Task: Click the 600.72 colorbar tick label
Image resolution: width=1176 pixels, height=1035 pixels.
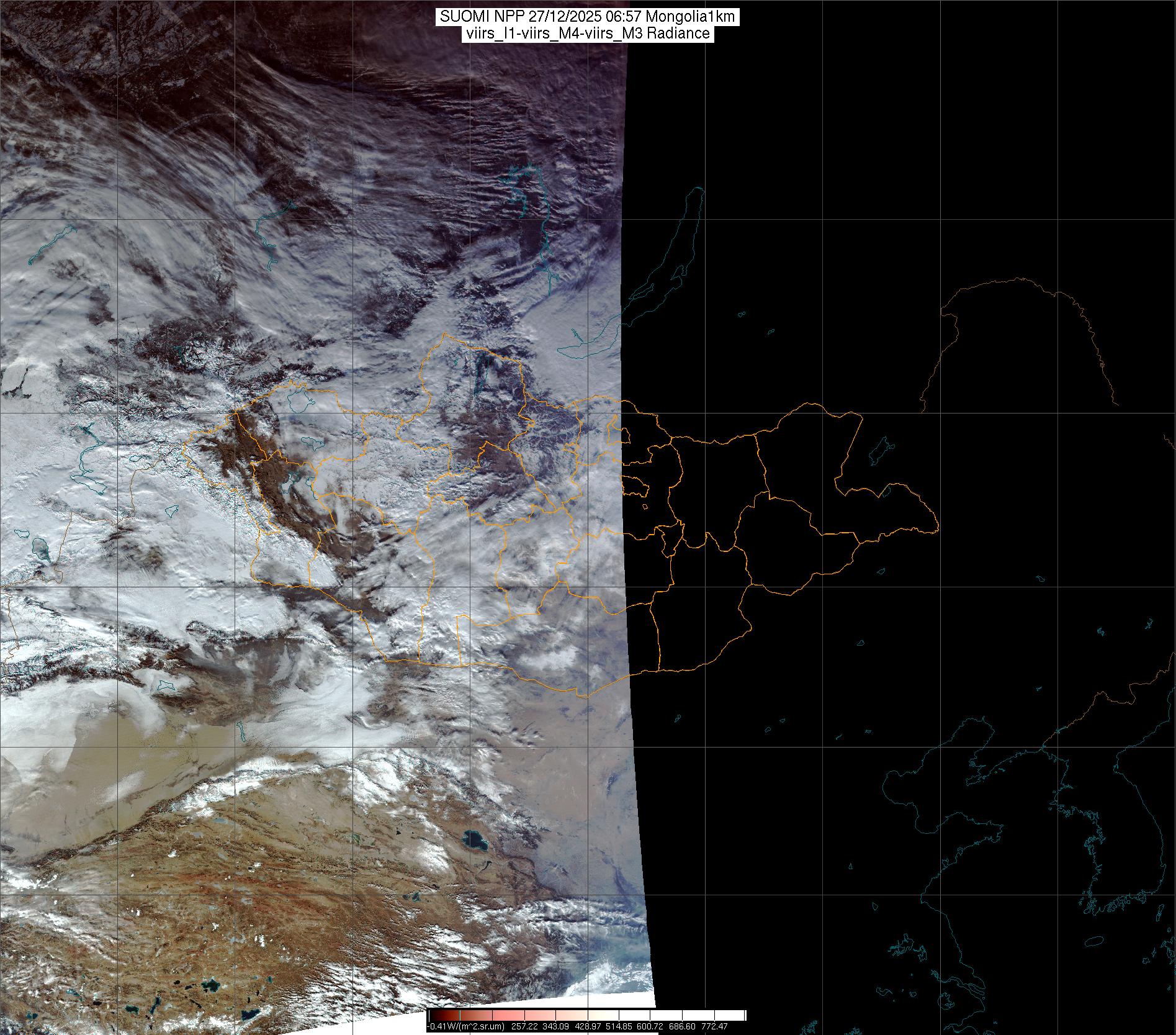Action: (x=650, y=1027)
